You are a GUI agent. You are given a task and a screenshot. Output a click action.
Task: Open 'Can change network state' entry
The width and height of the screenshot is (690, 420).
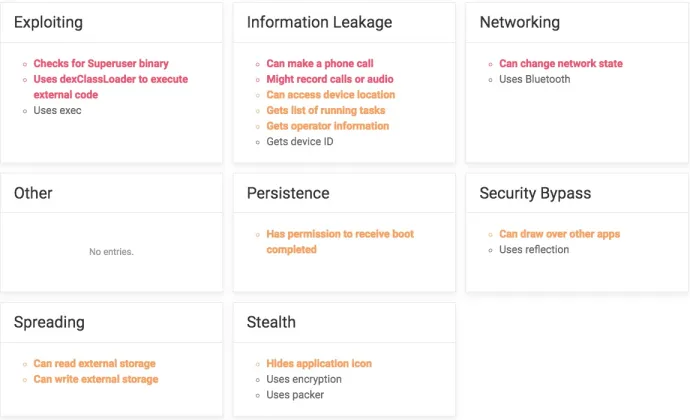tap(561, 63)
